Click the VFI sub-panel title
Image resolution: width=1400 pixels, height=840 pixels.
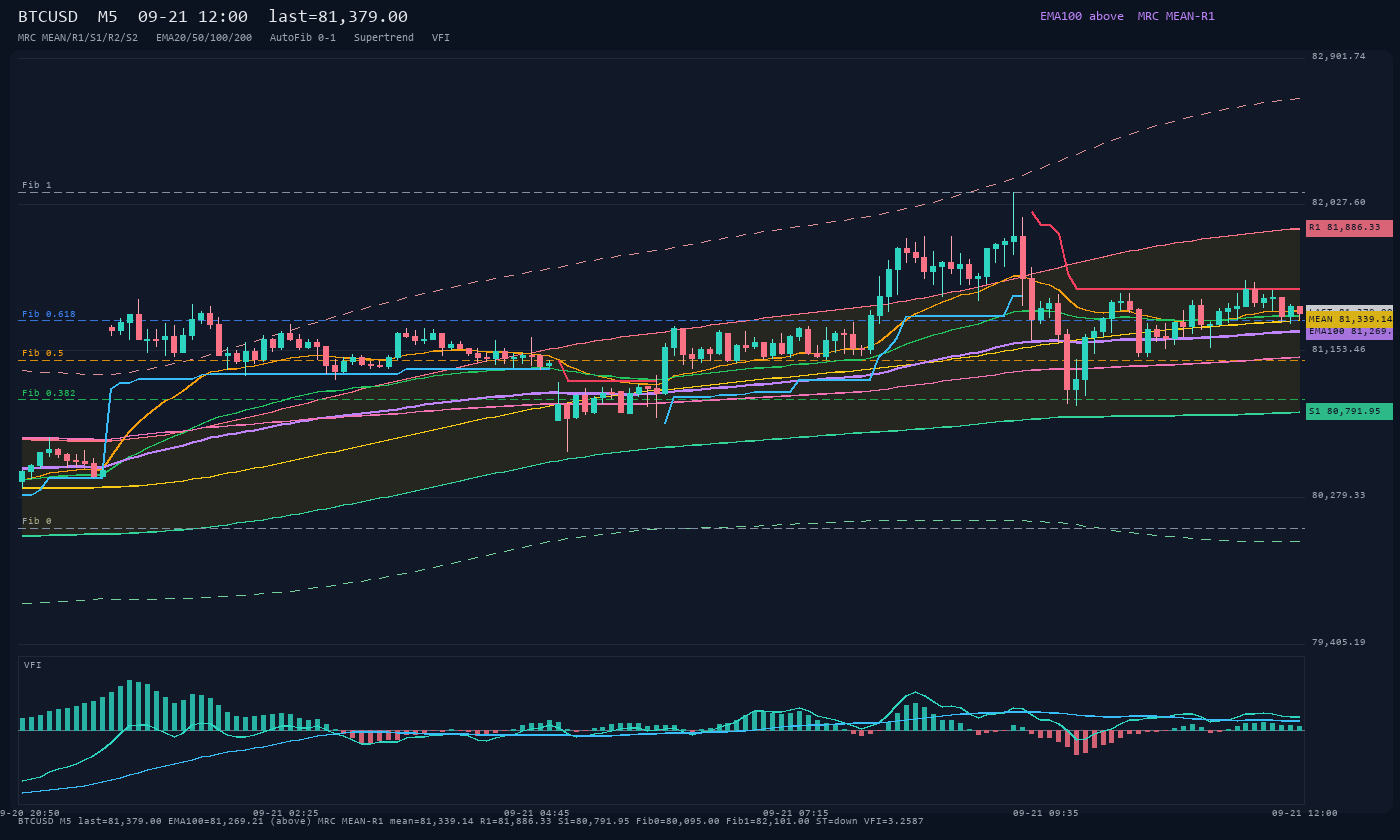tap(33, 665)
